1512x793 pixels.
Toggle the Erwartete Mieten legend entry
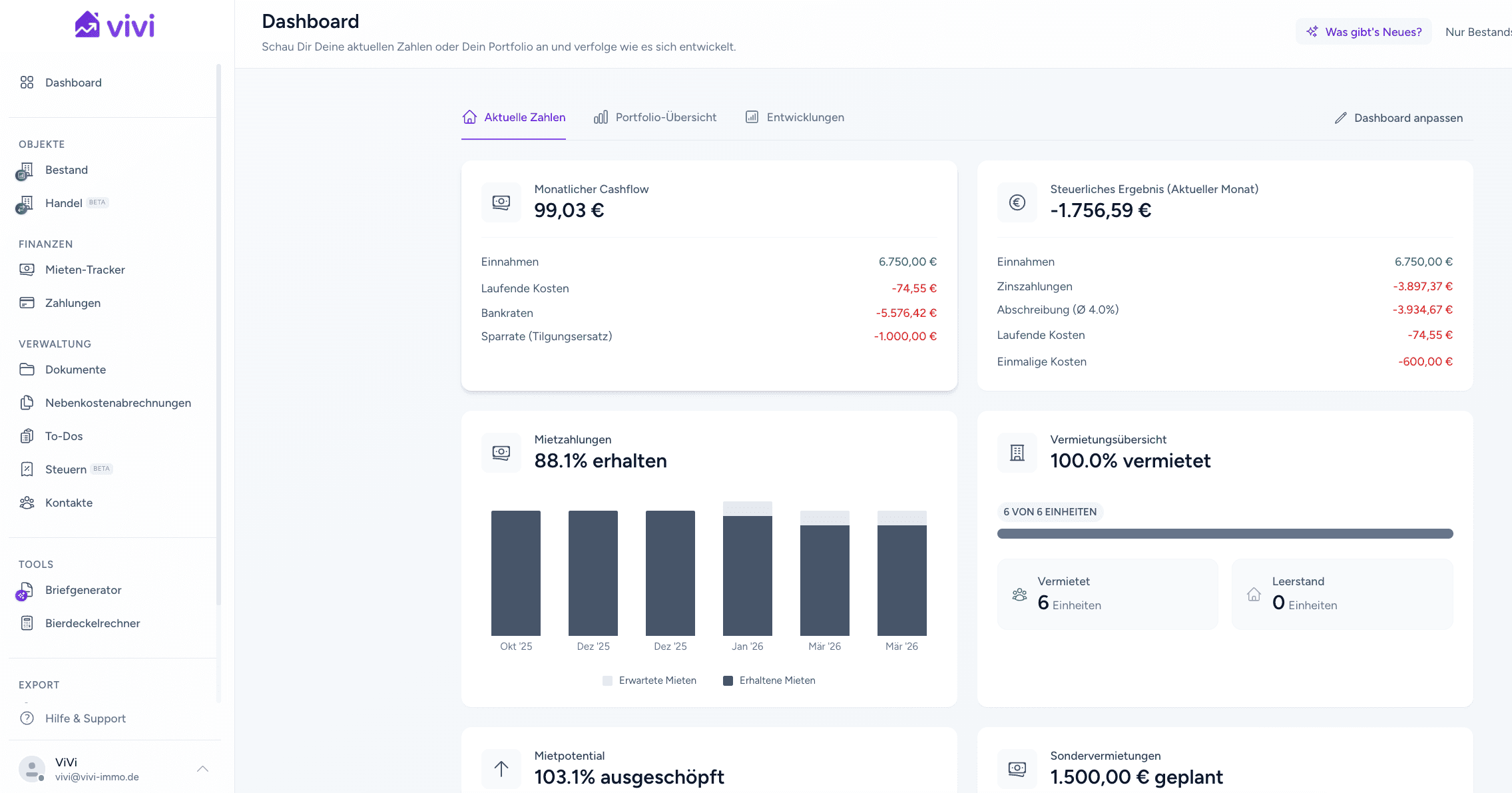point(649,680)
